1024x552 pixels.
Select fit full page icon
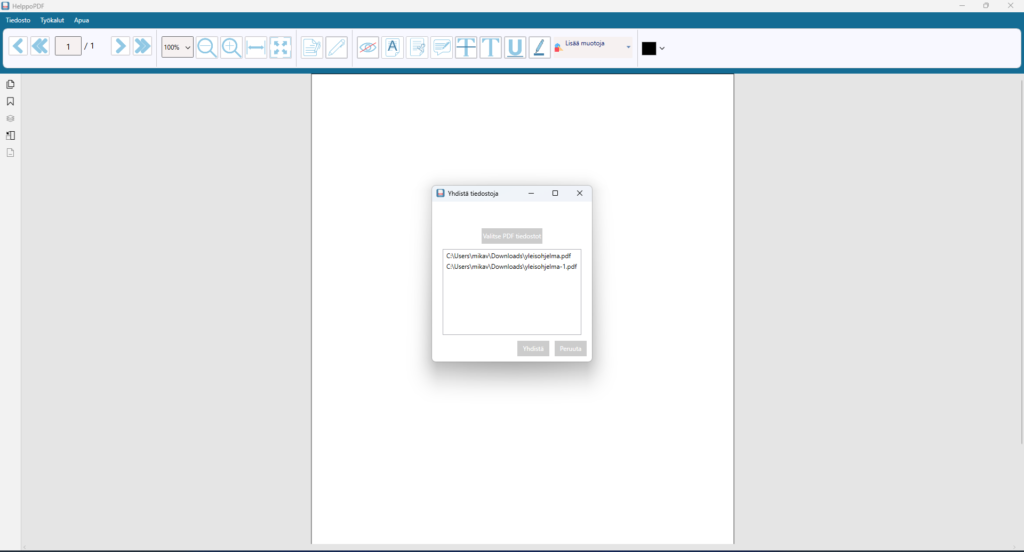click(x=281, y=48)
